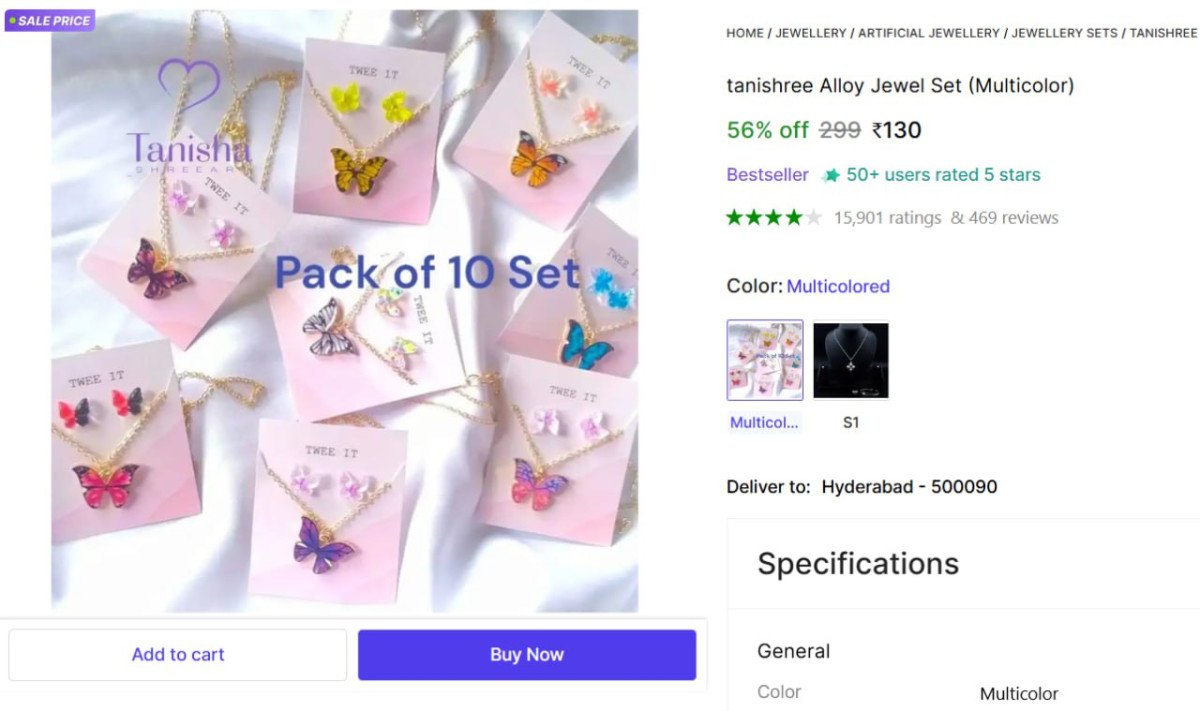Click the main product image
This screenshot has width=1200, height=711.
click(x=344, y=310)
